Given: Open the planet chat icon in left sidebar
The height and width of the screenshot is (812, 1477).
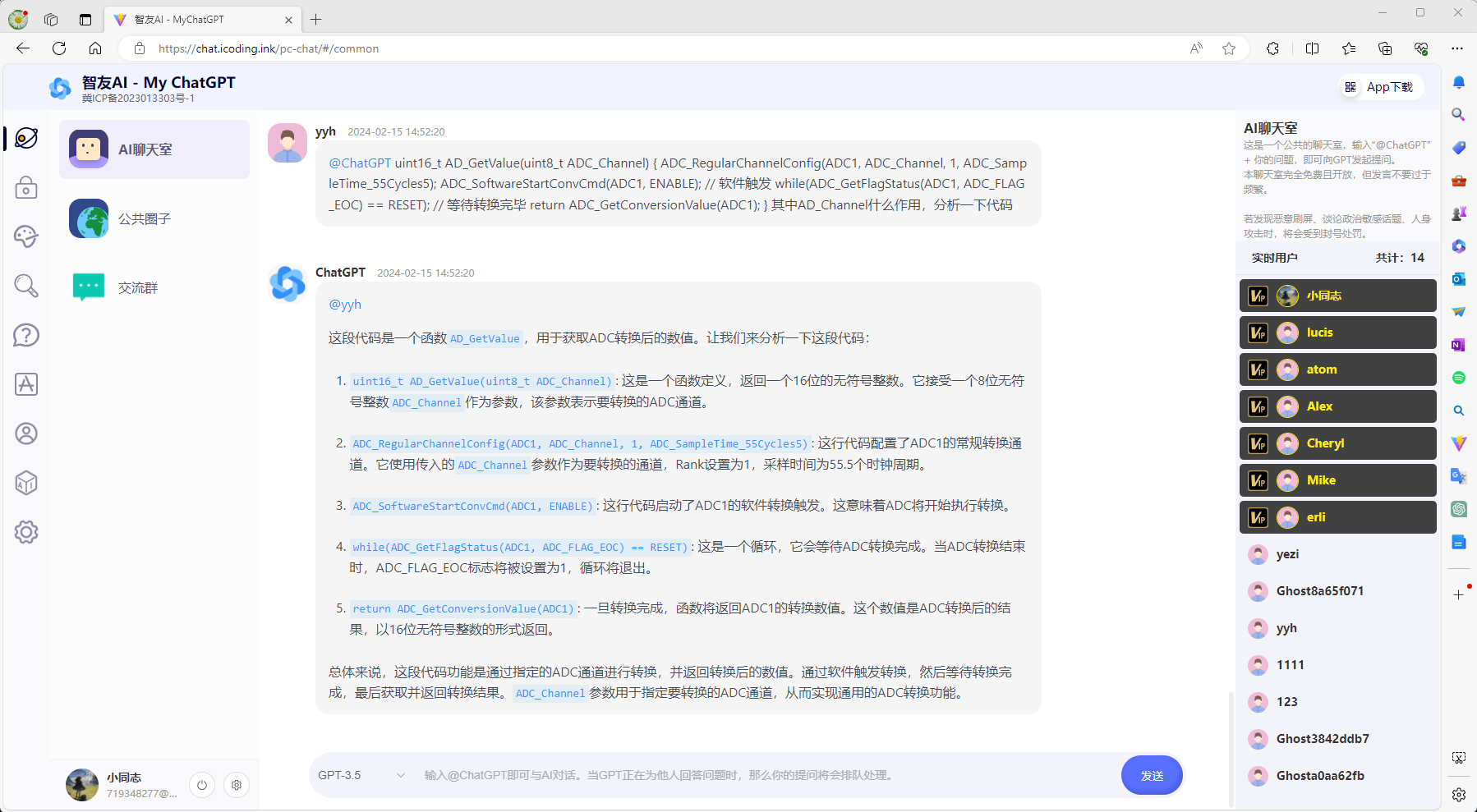Looking at the screenshot, I should [x=26, y=138].
